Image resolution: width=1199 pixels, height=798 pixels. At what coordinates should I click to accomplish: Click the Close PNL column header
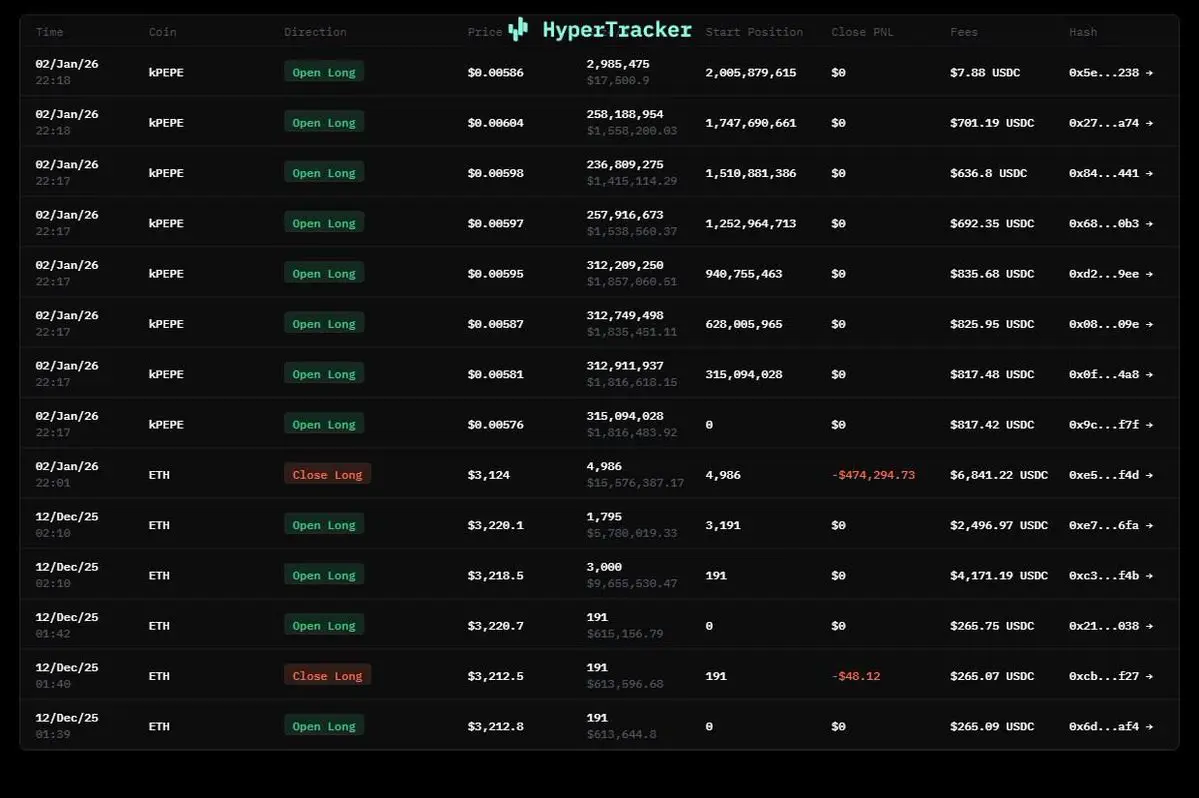pos(862,32)
